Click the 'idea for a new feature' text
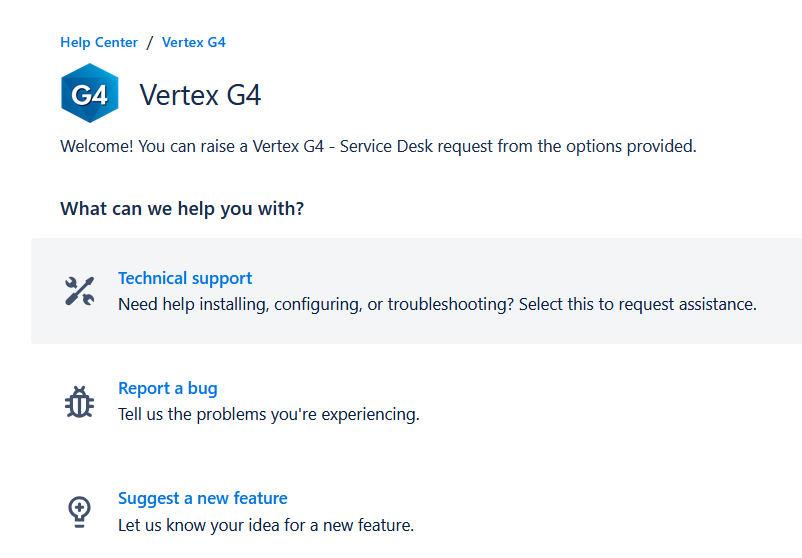 coord(265,524)
